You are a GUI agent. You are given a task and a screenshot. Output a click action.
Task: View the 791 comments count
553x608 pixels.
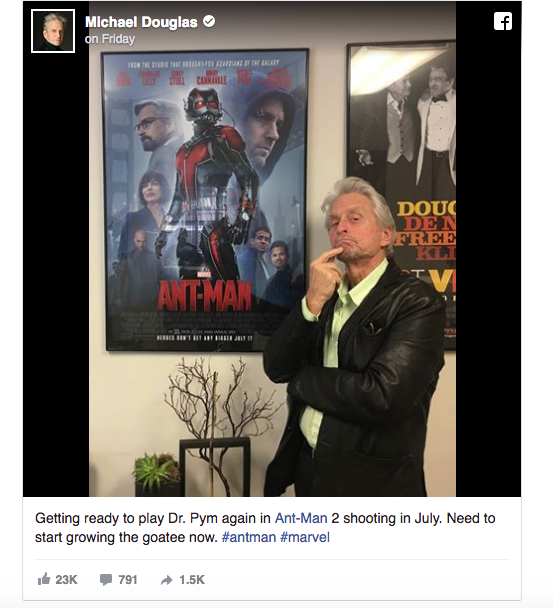point(128,580)
